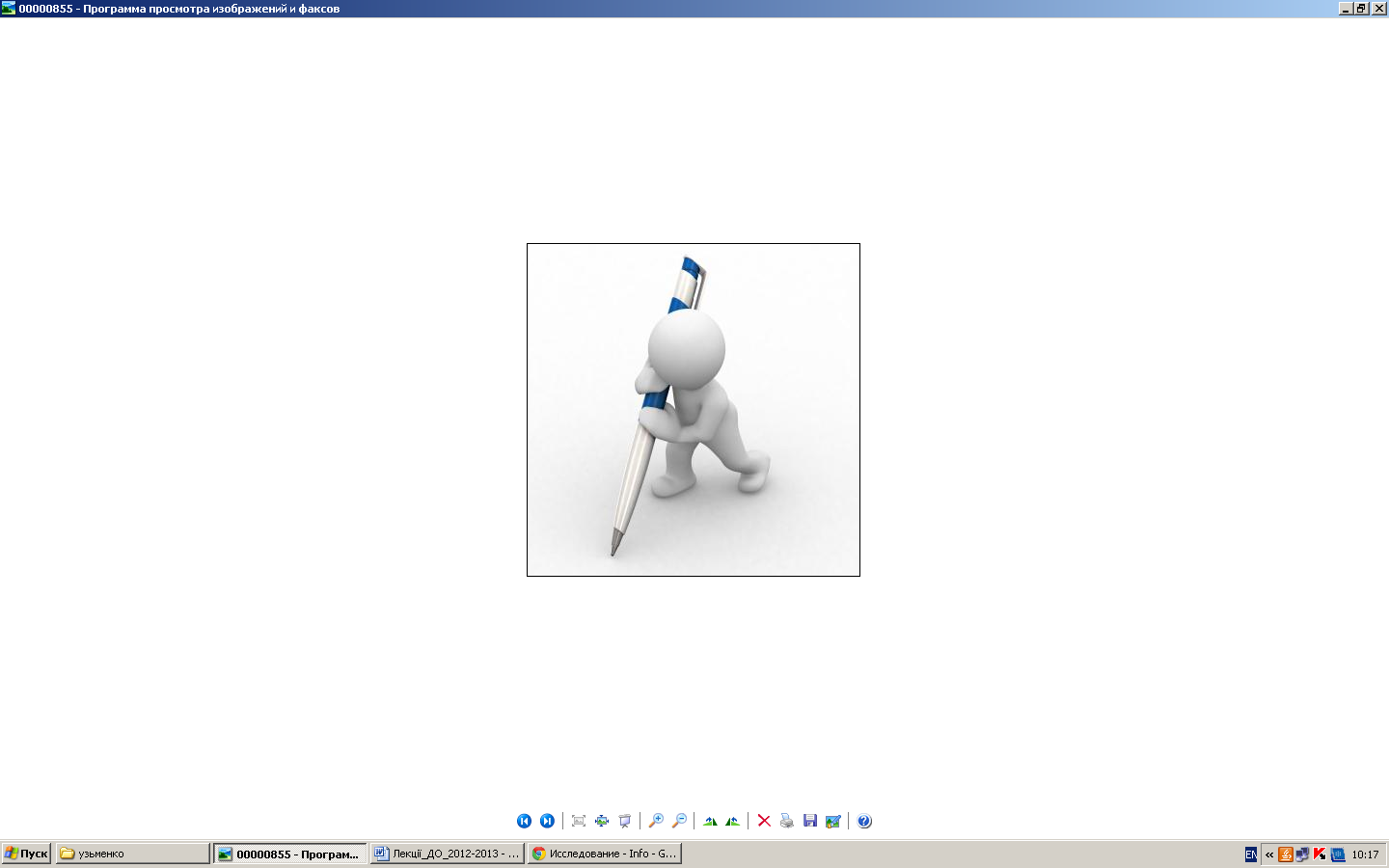Expand hidden tray icons with chevron
Screen dimensions: 1389x868
pos(1269,854)
